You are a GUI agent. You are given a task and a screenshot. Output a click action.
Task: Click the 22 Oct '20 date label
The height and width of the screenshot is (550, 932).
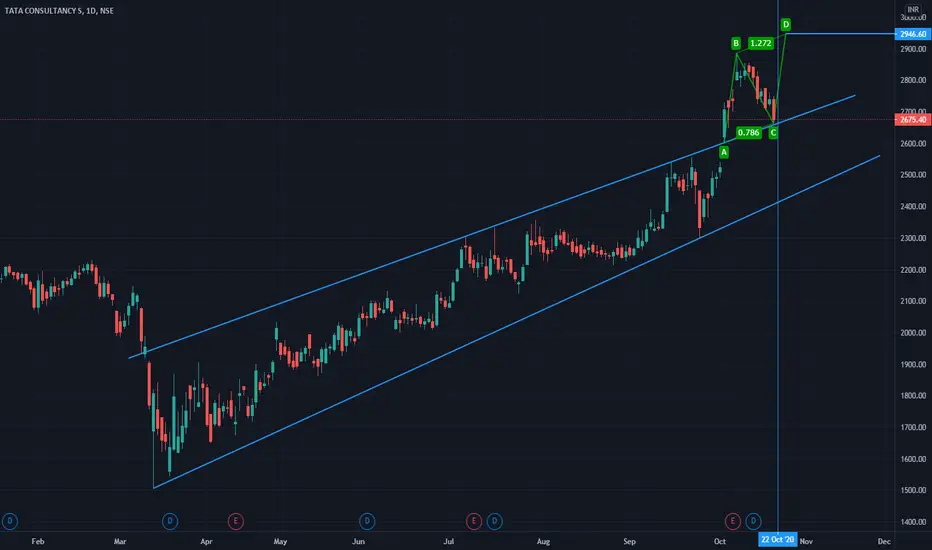click(777, 540)
